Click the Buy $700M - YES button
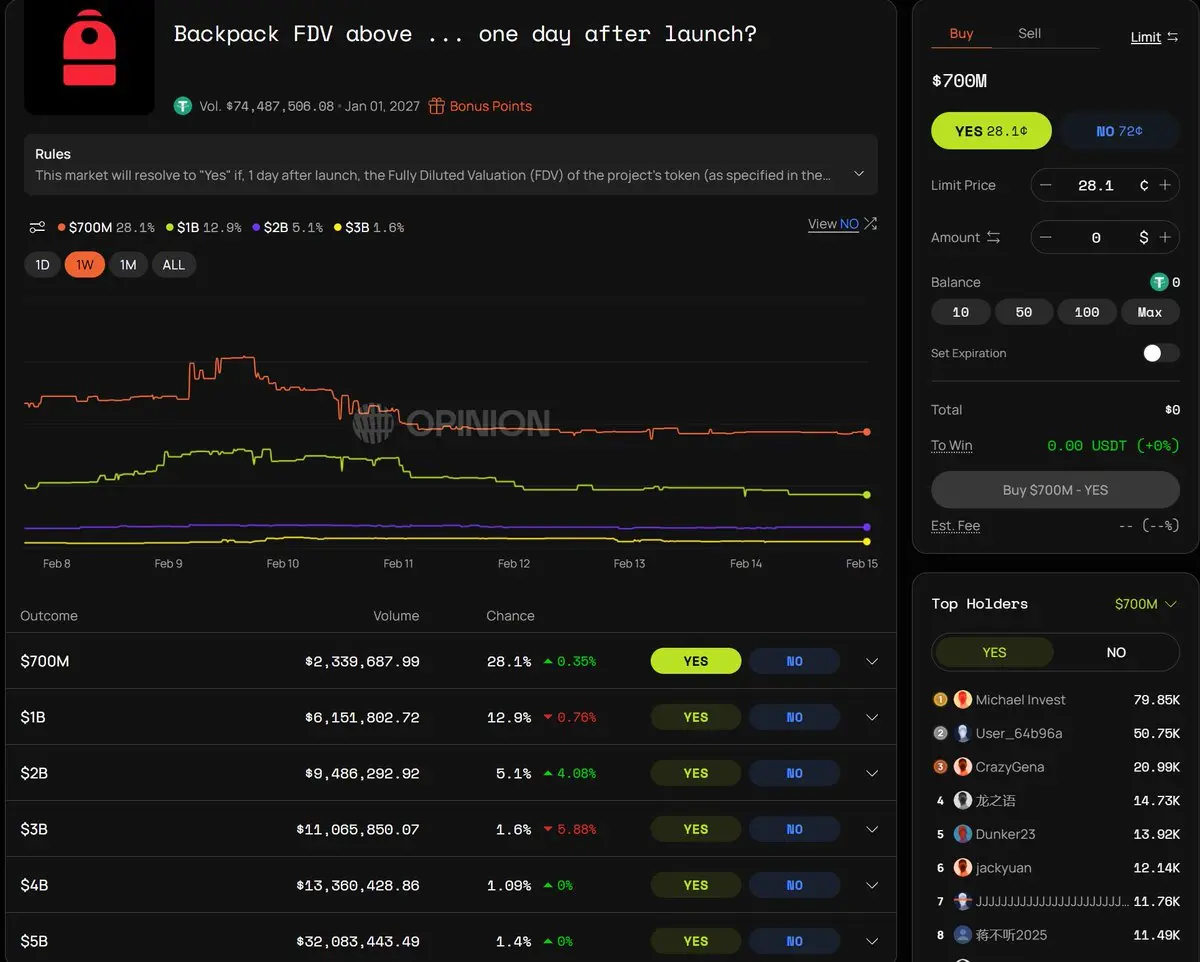This screenshot has width=1200, height=962. pos(1055,490)
